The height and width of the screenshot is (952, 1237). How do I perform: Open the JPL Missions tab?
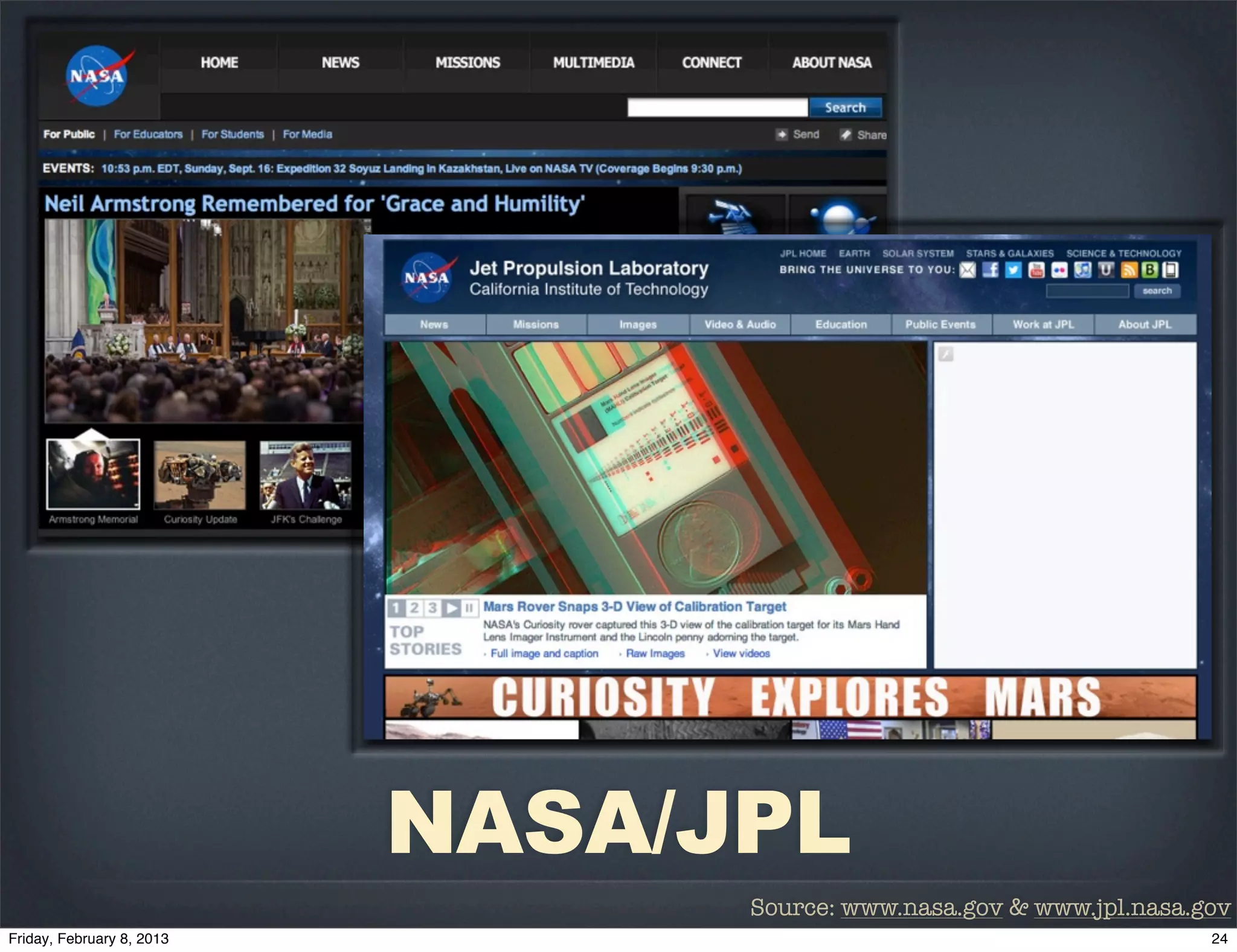(536, 324)
